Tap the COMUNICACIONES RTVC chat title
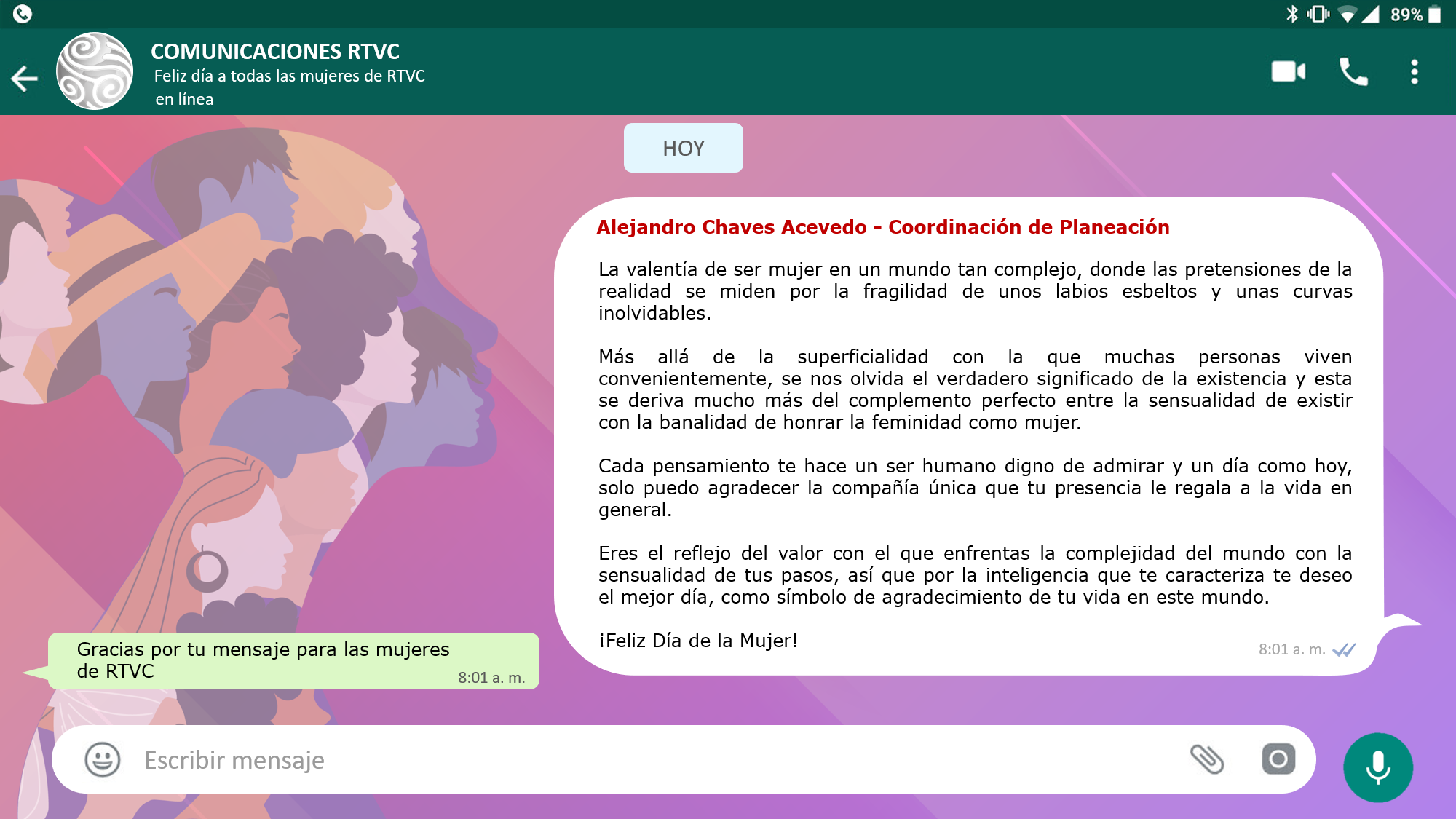This screenshot has height=819, width=1456. (275, 52)
